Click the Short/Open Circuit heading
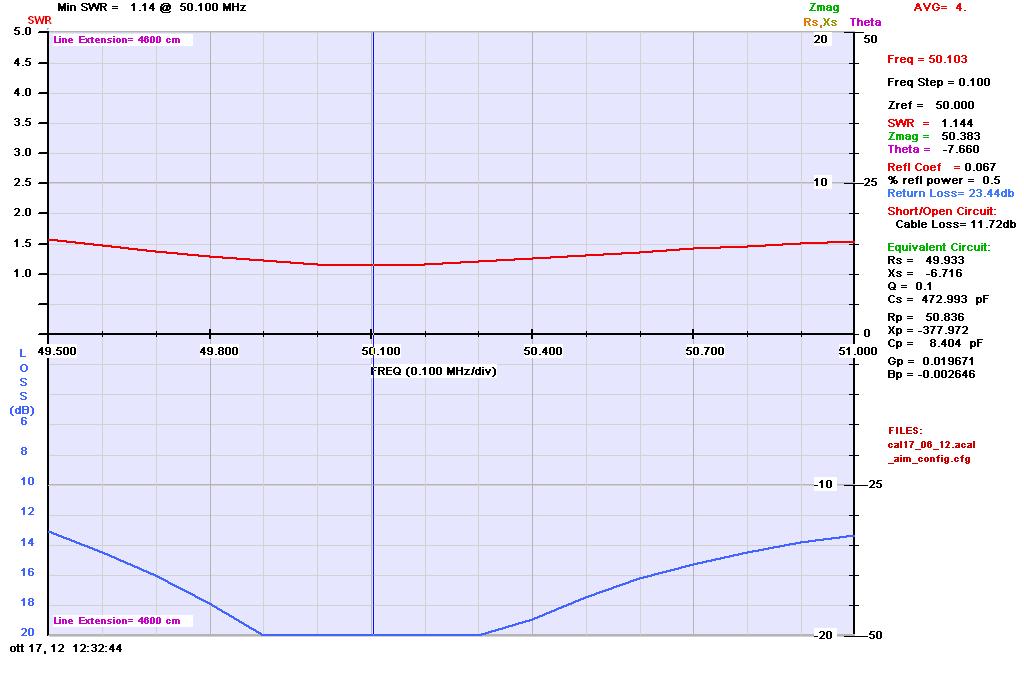Viewport: 1024px width, 683px height. (941, 211)
